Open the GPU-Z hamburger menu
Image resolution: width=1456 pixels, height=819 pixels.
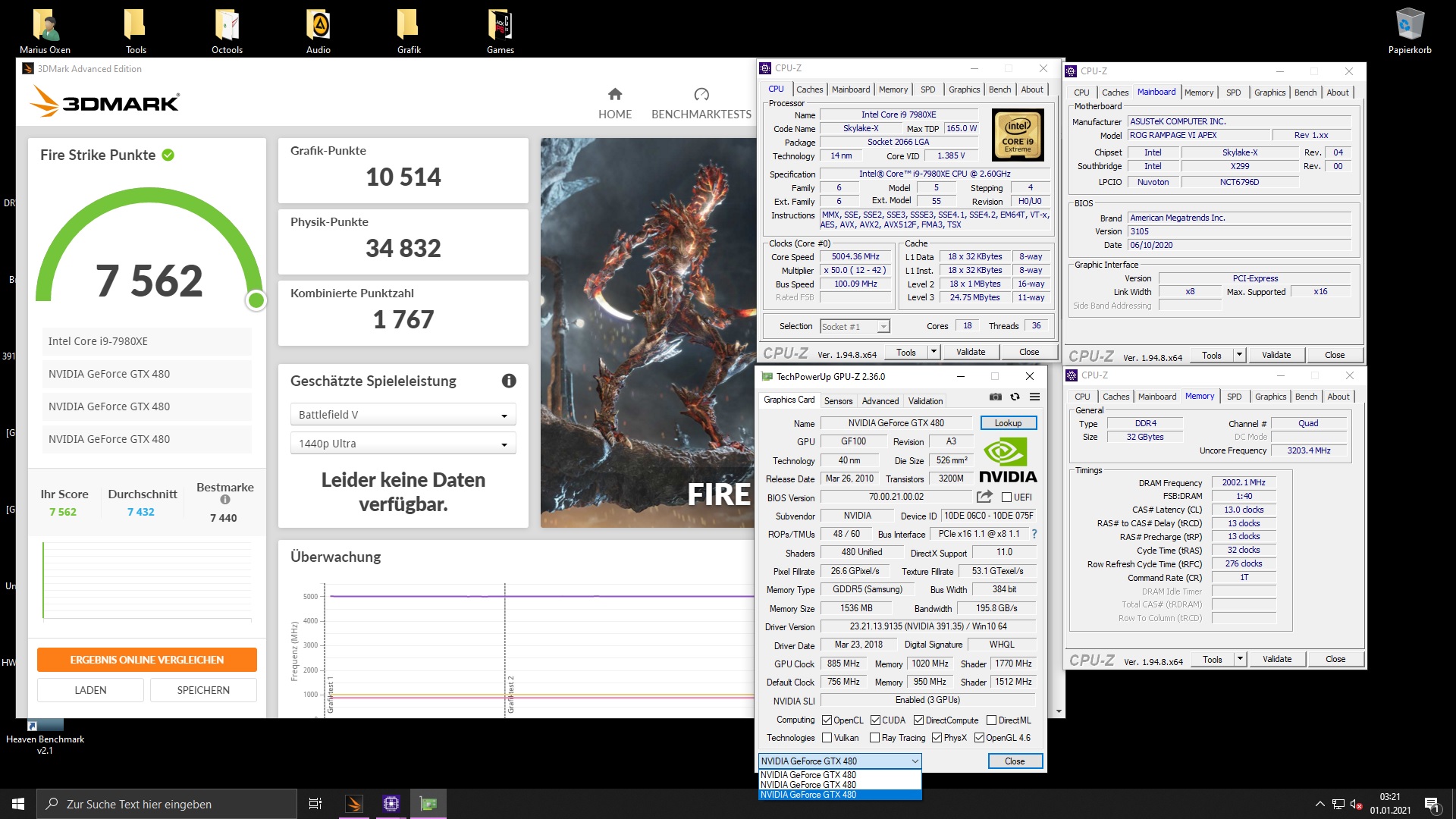(x=1034, y=397)
